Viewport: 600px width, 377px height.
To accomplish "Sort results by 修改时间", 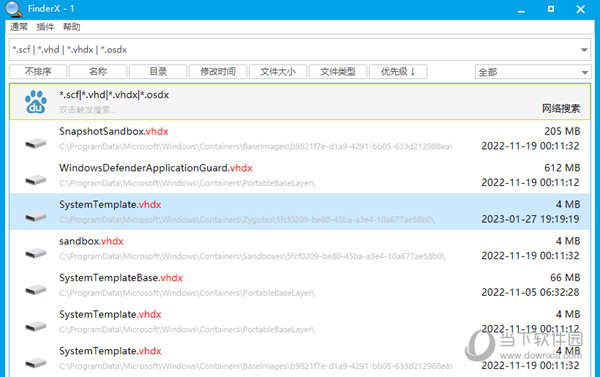I will click(x=218, y=72).
